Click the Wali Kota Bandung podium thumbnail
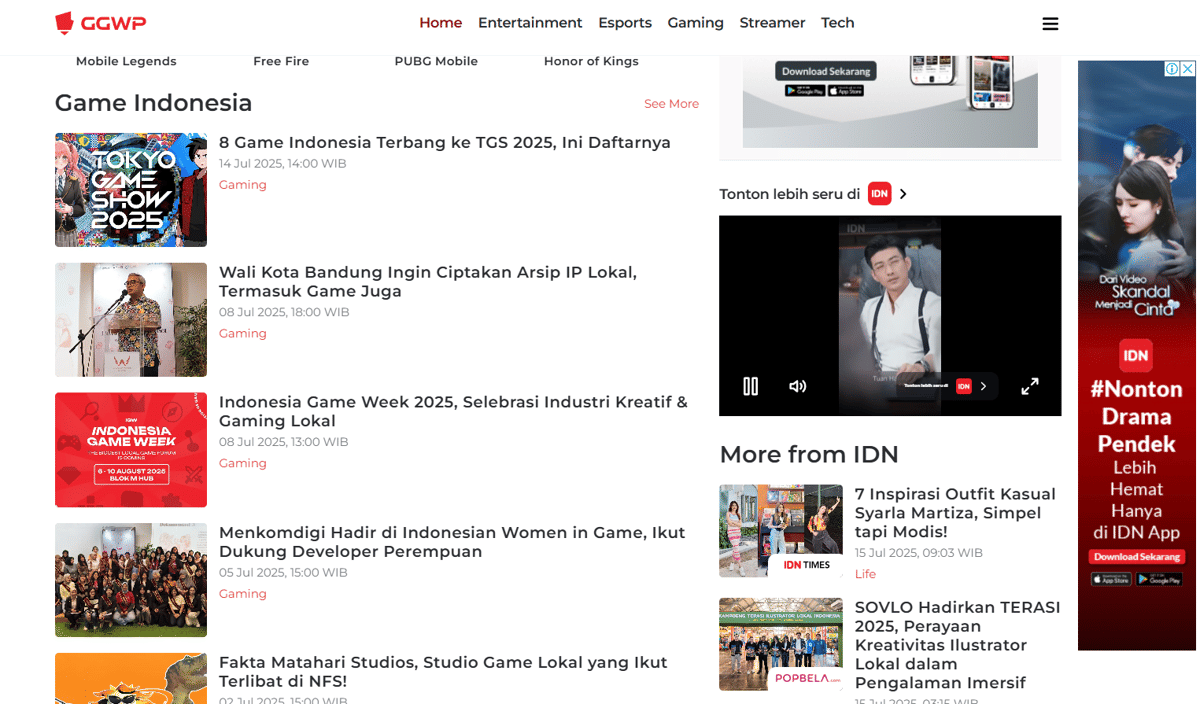This screenshot has width=1200, height=704. coord(131,320)
